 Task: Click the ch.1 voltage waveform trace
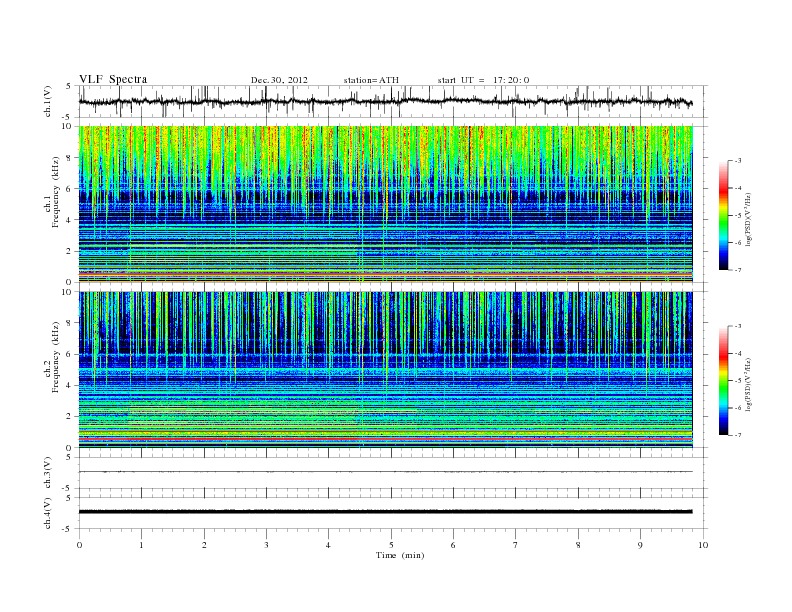(x=385, y=101)
